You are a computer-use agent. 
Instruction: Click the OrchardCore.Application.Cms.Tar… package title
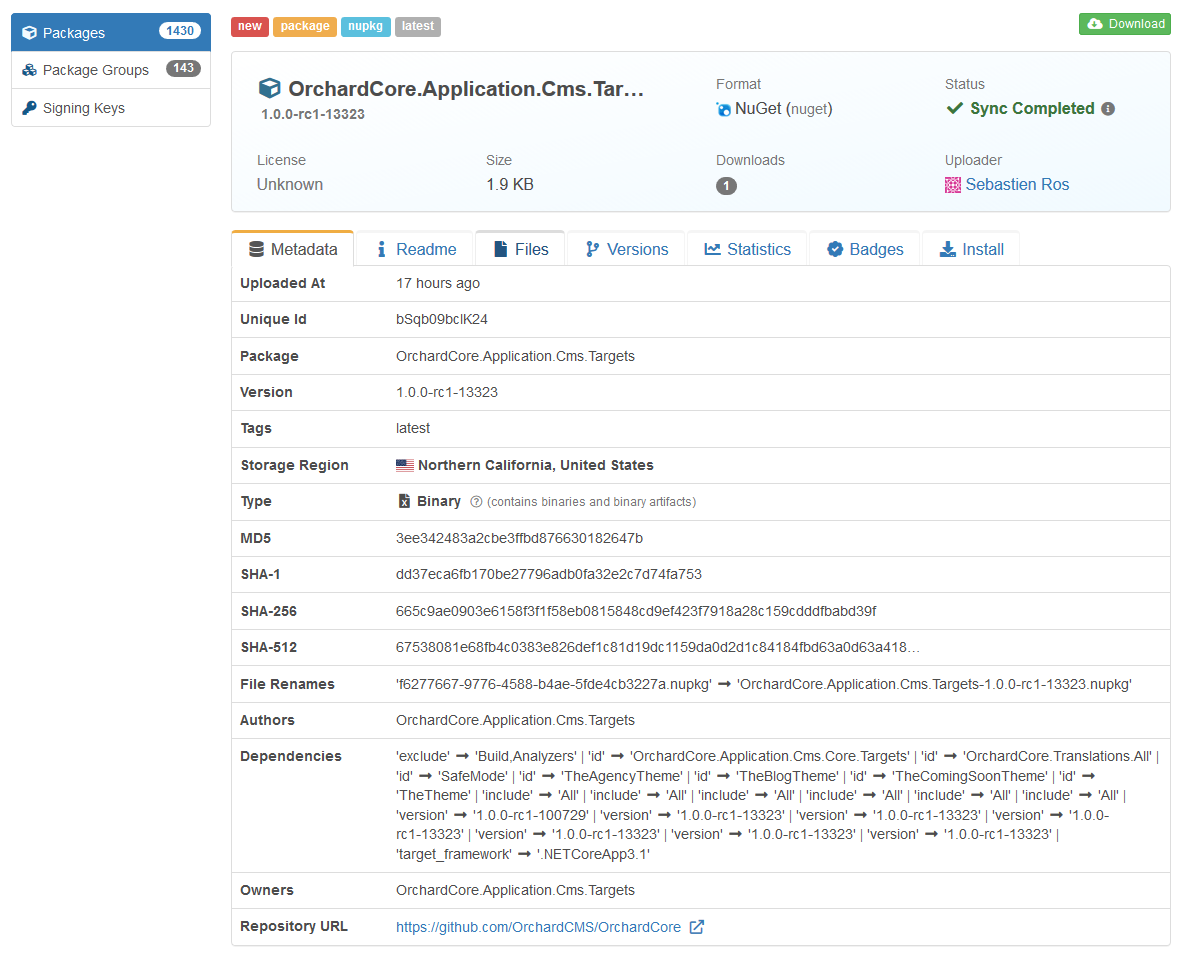click(466, 89)
